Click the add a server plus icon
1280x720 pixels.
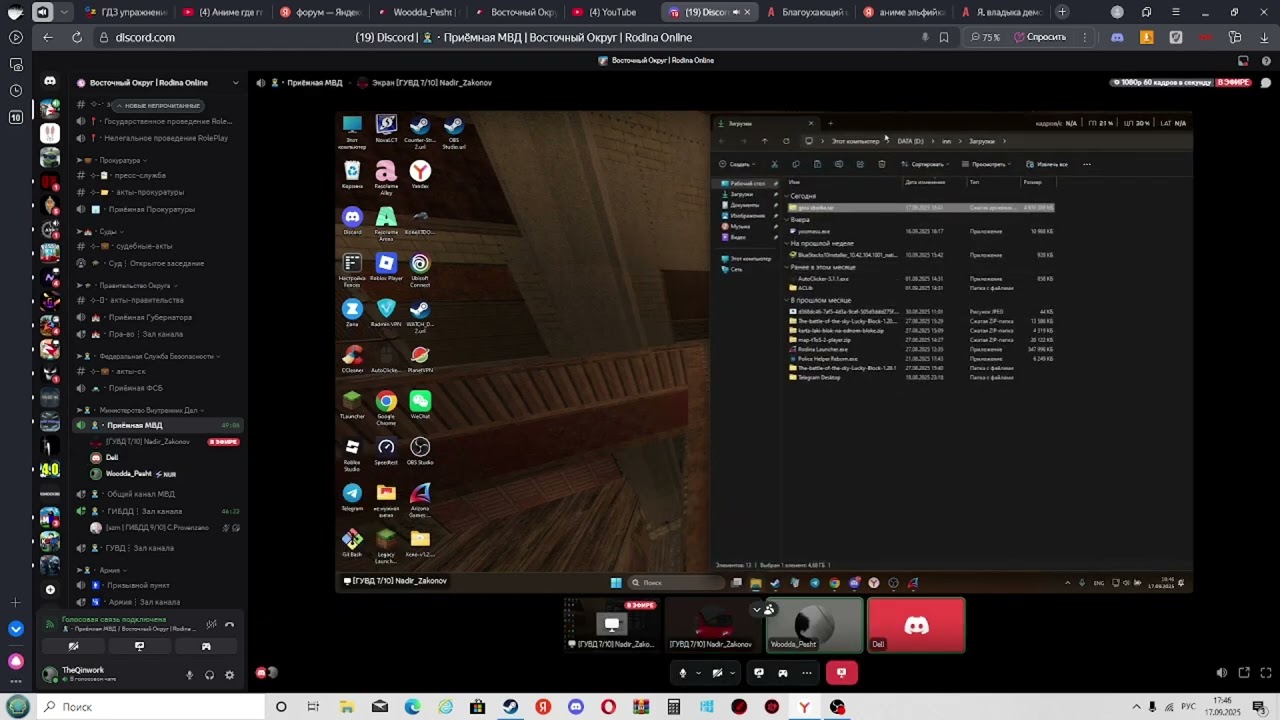coord(15,603)
